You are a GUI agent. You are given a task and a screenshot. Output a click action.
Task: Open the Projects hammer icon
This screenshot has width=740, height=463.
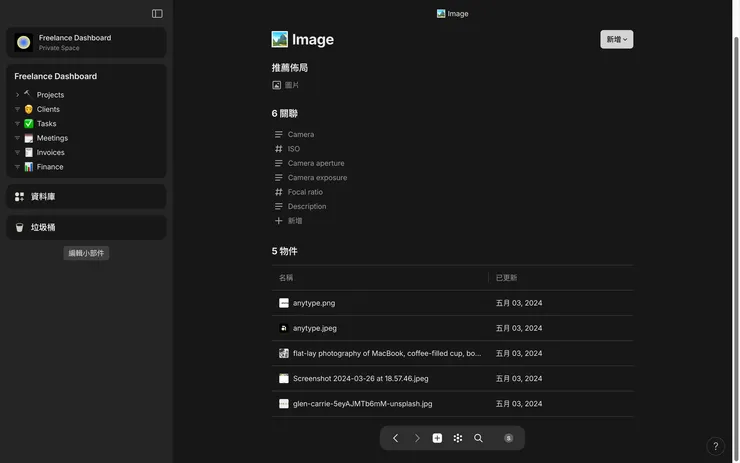pyautogui.click(x=28, y=94)
